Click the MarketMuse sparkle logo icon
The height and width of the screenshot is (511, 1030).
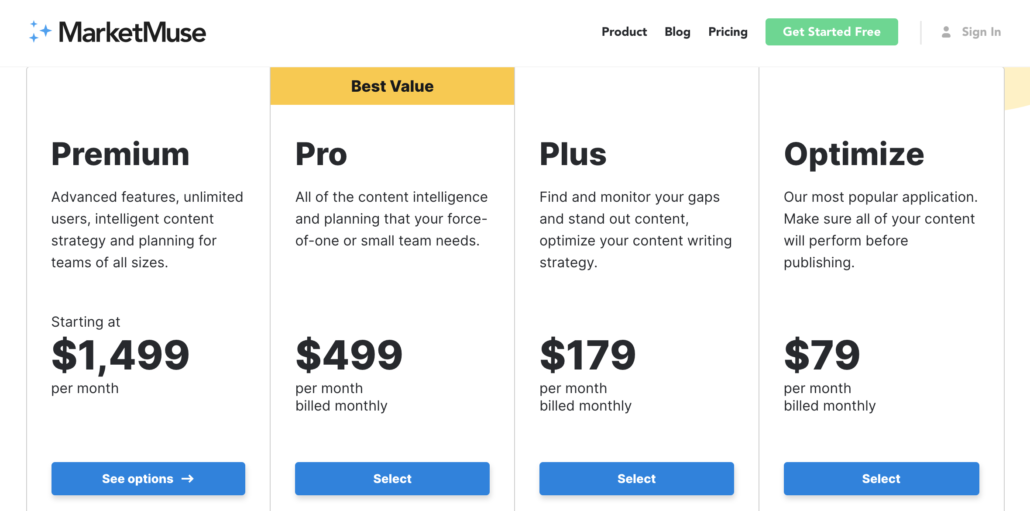coord(40,32)
